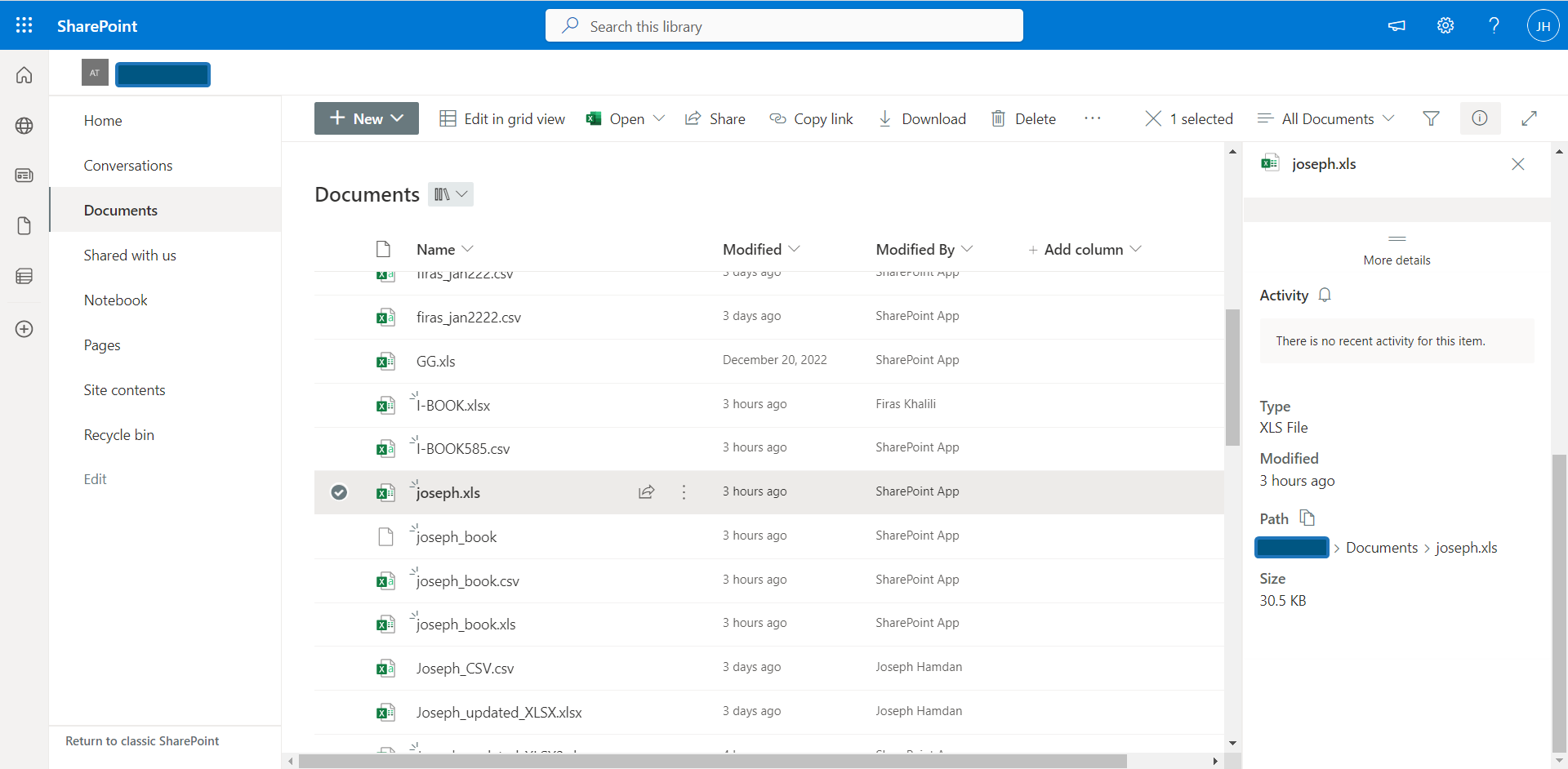Open the Recycle bin page
The height and width of the screenshot is (769, 1568).
click(x=118, y=434)
